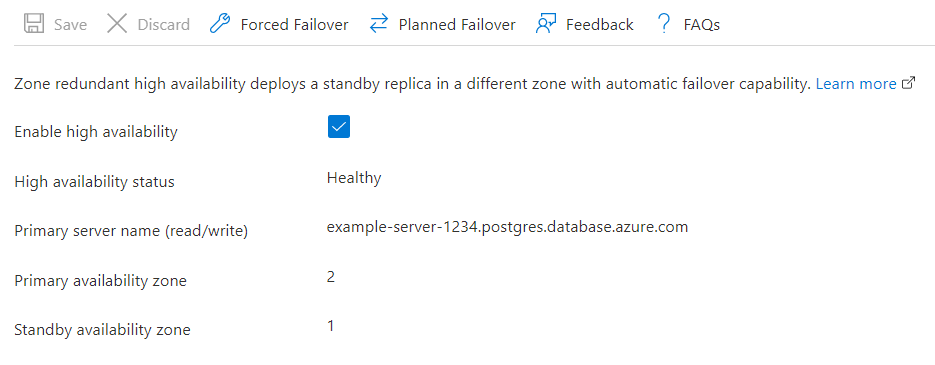Viewport: 935px width, 365px height.
Task: Open the Feedback option
Action: [600, 24]
